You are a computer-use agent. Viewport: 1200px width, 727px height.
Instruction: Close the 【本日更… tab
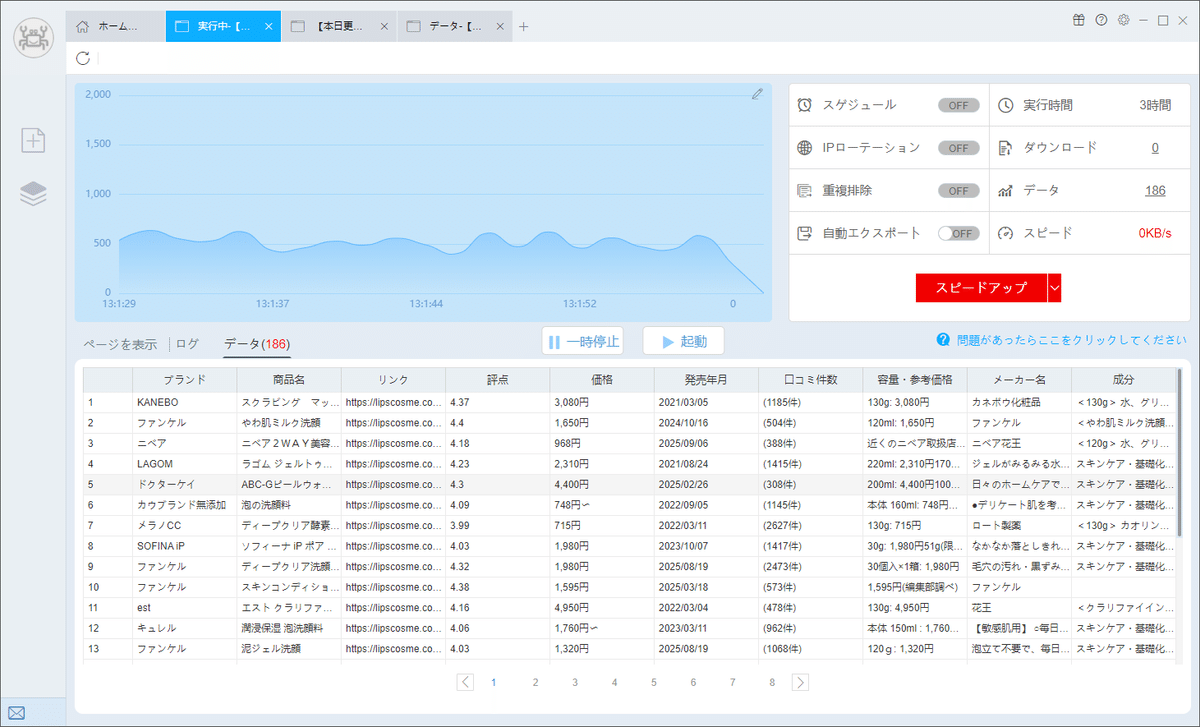coord(385,27)
